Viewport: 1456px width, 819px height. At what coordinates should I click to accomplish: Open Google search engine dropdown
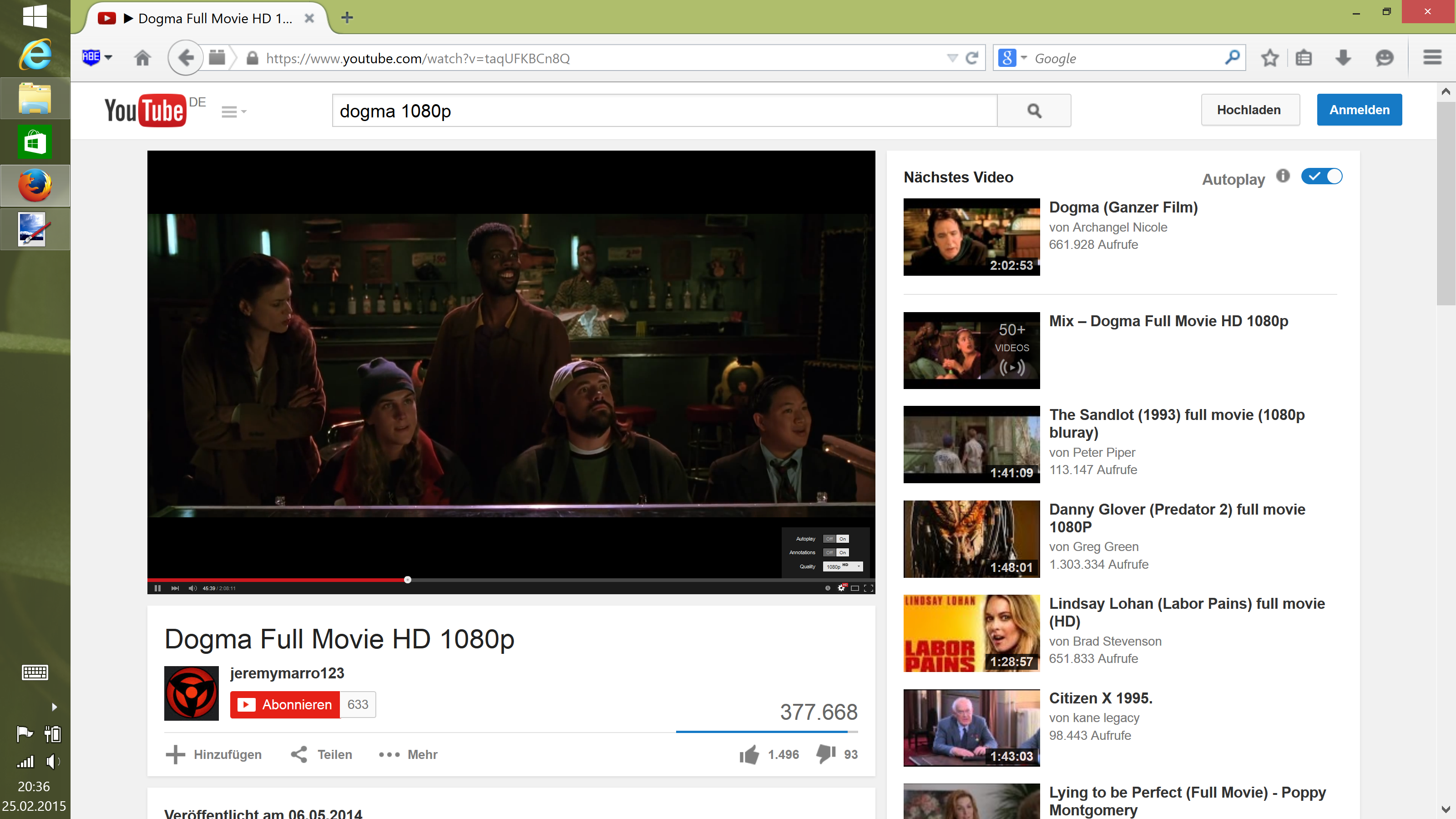pyautogui.click(x=1012, y=58)
